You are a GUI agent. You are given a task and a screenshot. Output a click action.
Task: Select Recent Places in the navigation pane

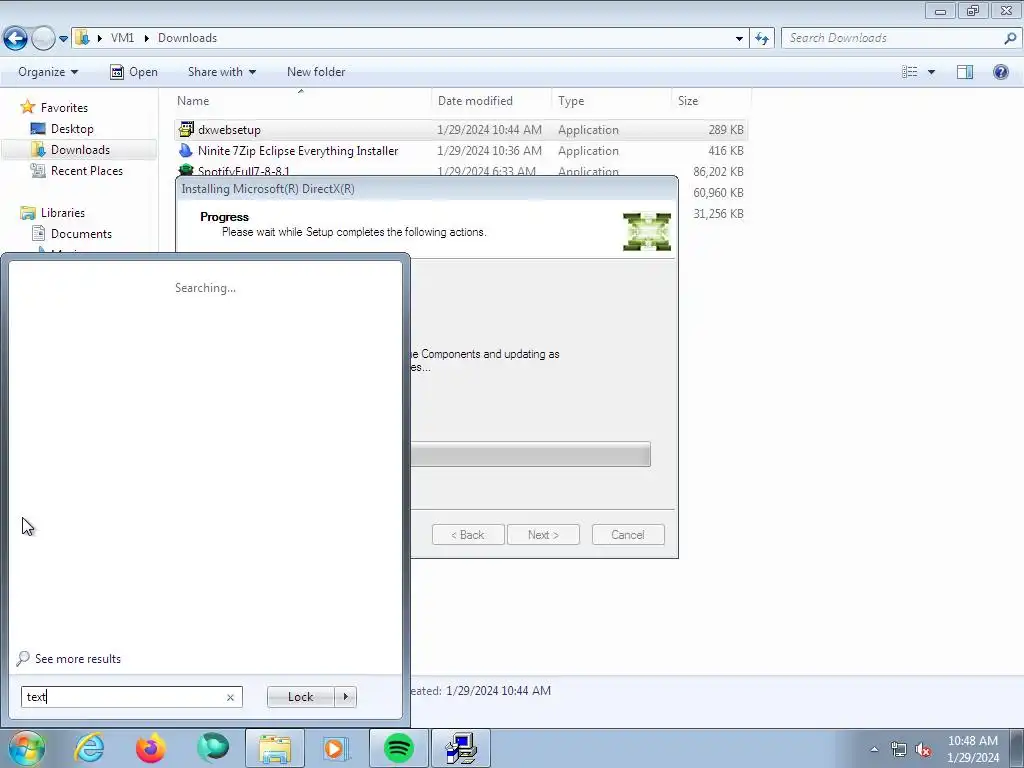point(86,170)
